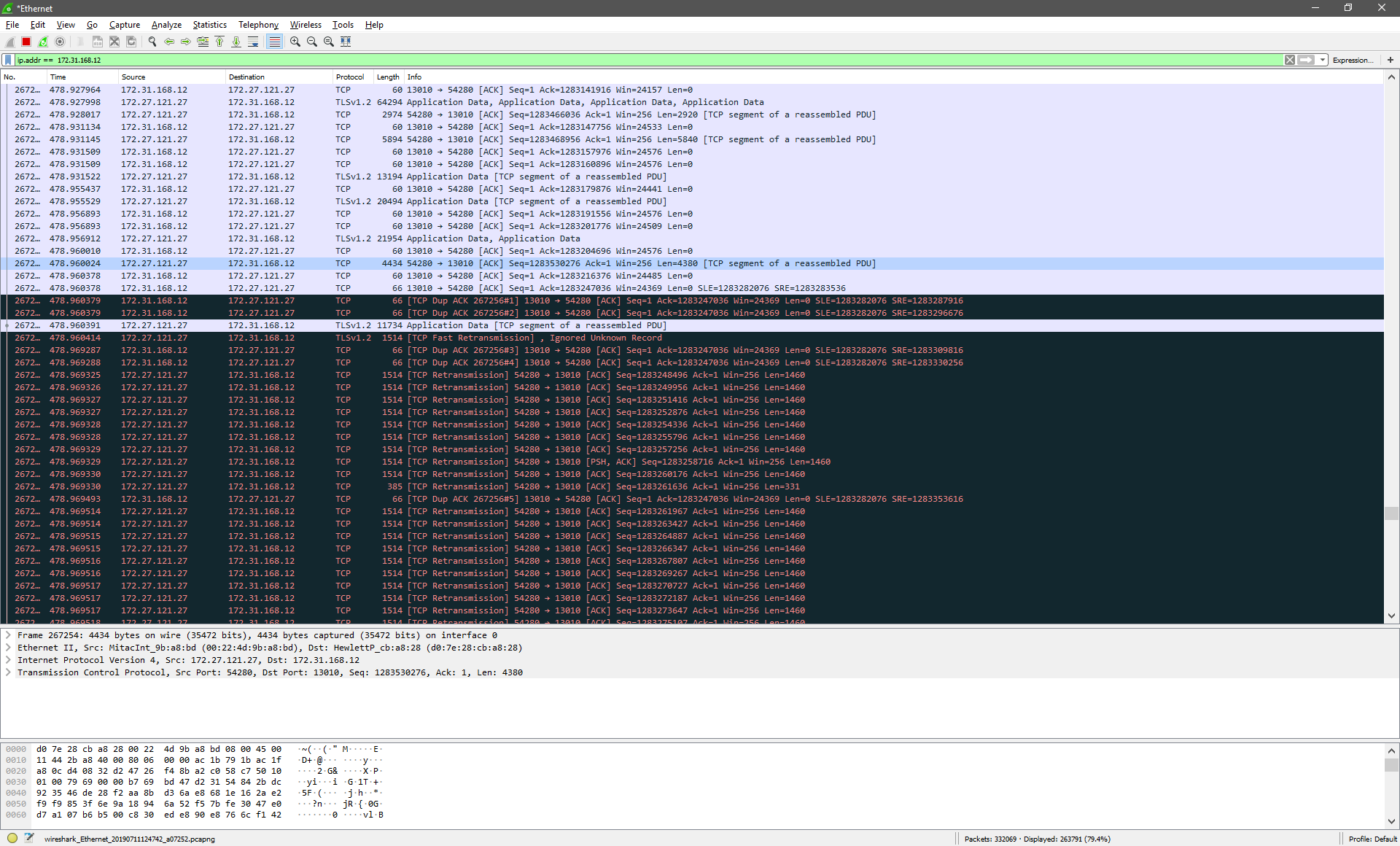The image size is (1400, 846).
Task: Open the Find Packet tool
Action: pyautogui.click(x=152, y=42)
